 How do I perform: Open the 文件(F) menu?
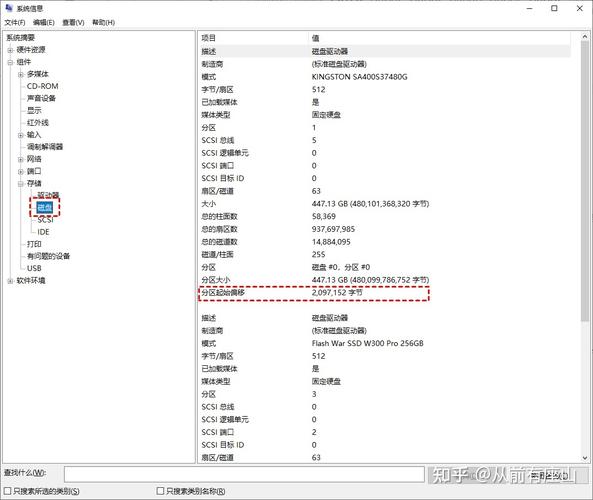tap(15, 23)
